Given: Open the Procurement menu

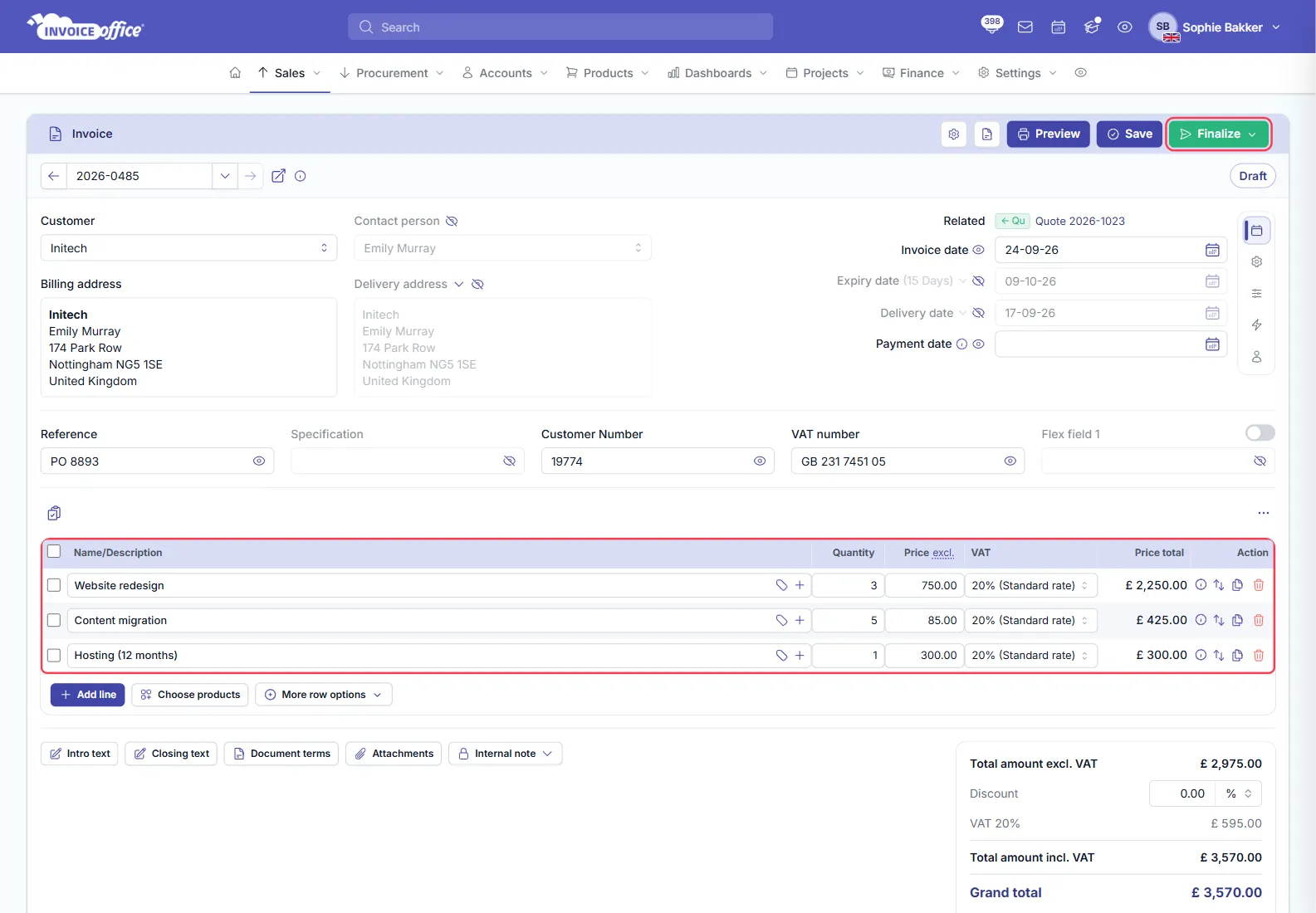Looking at the screenshot, I should (x=392, y=73).
